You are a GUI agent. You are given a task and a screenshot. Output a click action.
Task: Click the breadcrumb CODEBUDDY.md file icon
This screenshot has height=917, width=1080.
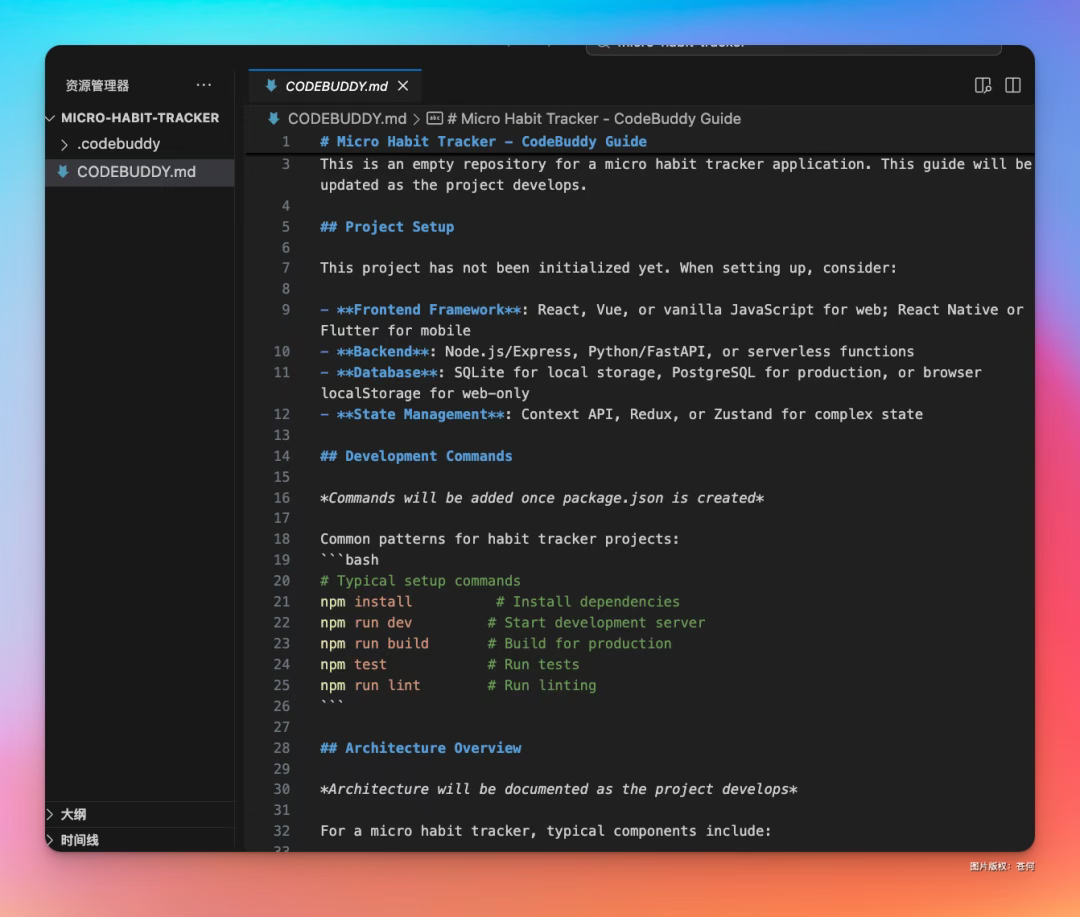pos(274,118)
